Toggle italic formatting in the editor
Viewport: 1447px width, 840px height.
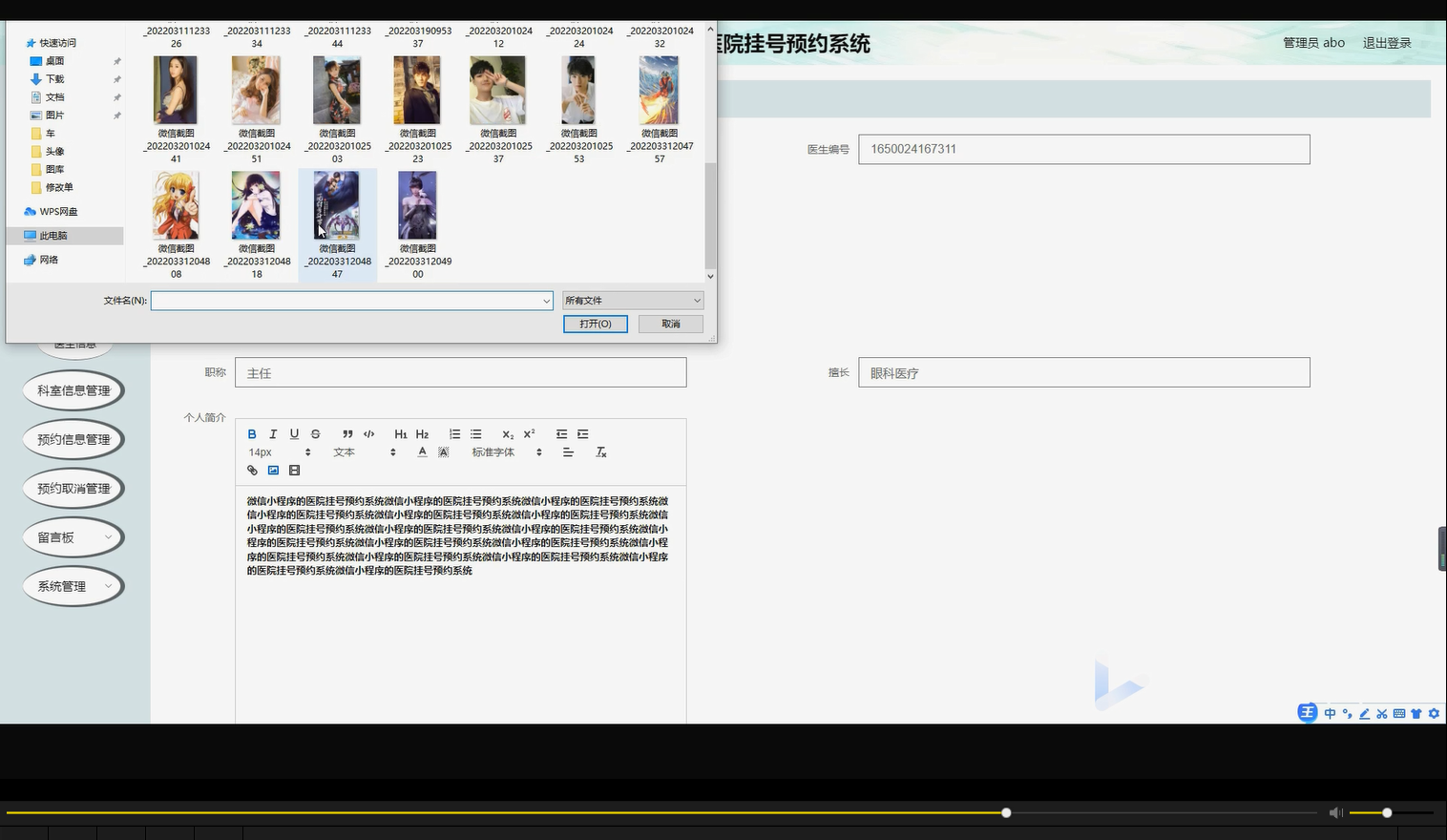click(273, 434)
